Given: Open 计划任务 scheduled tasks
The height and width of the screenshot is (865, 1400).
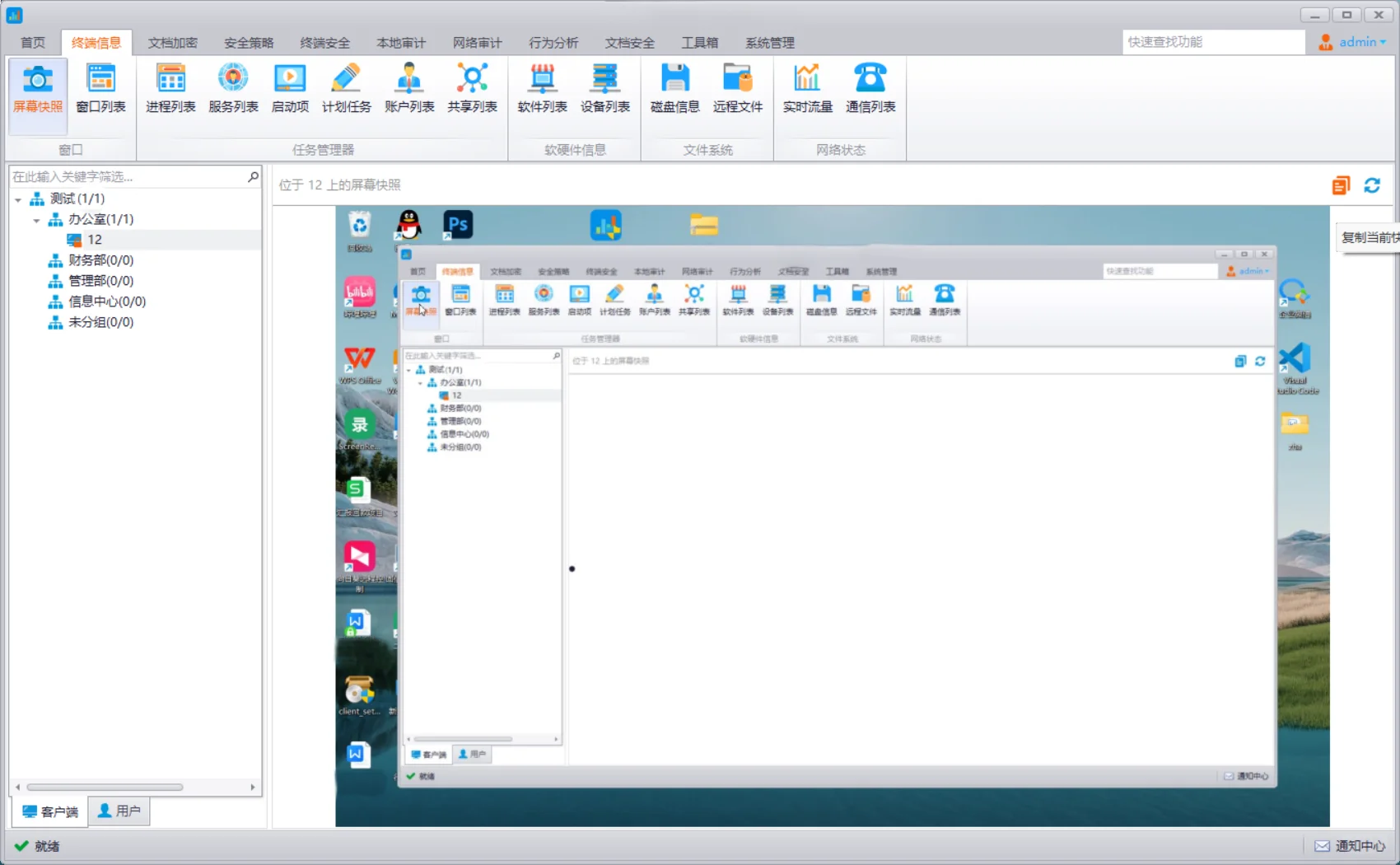Looking at the screenshot, I should tap(346, 89).
